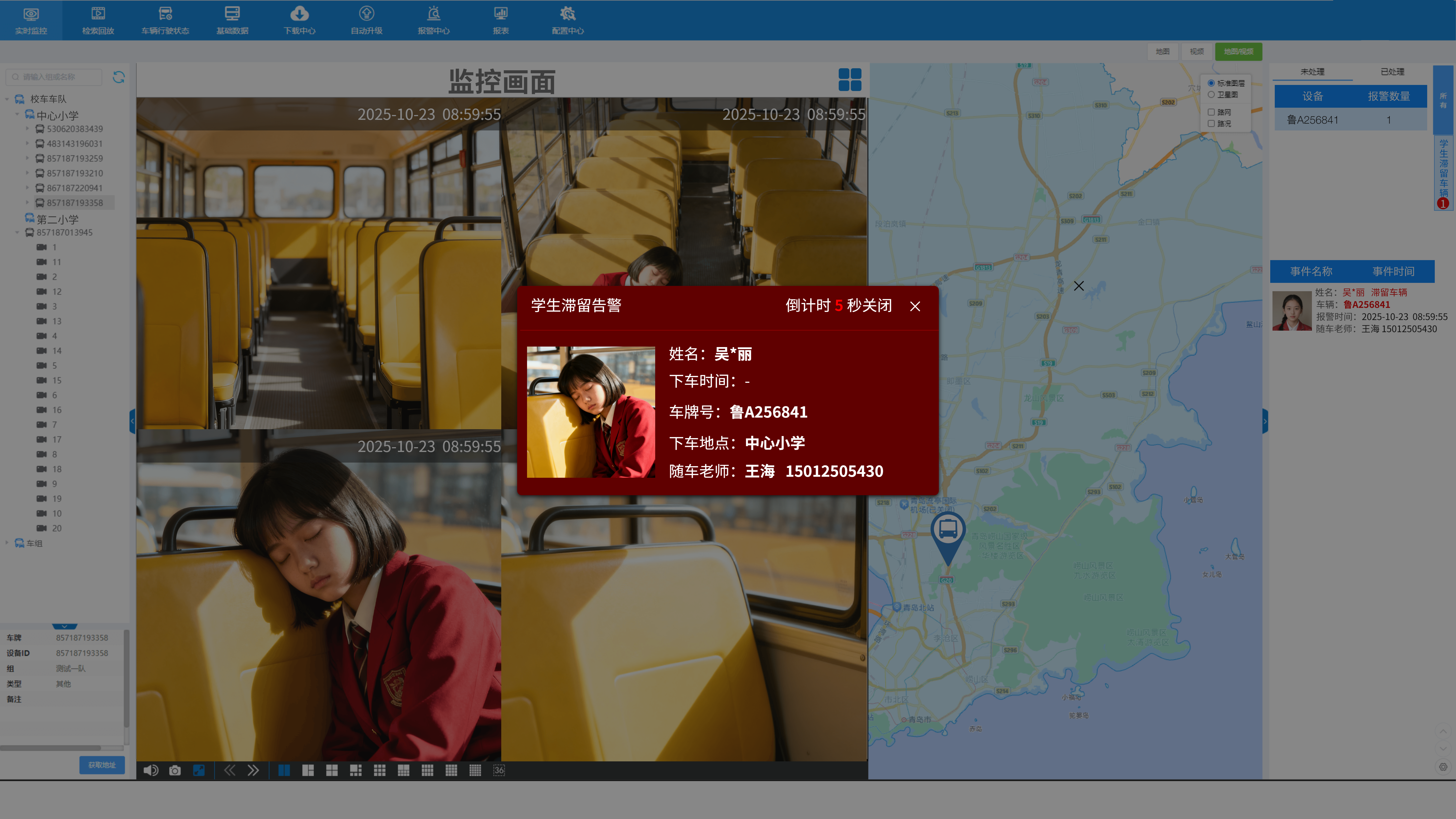Select 2x2 four-split video layout

coord(332,770)
